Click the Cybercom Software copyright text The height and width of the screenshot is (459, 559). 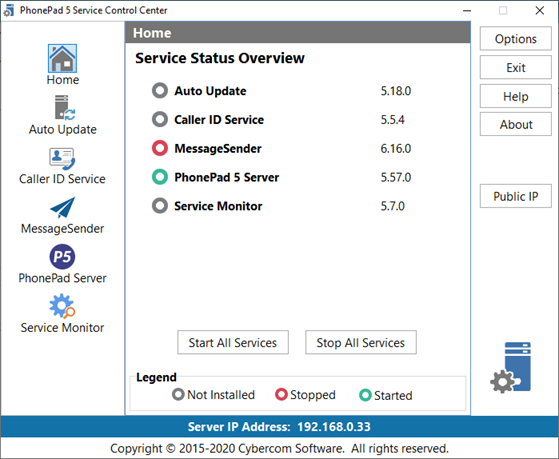click(x=279, y=448)
